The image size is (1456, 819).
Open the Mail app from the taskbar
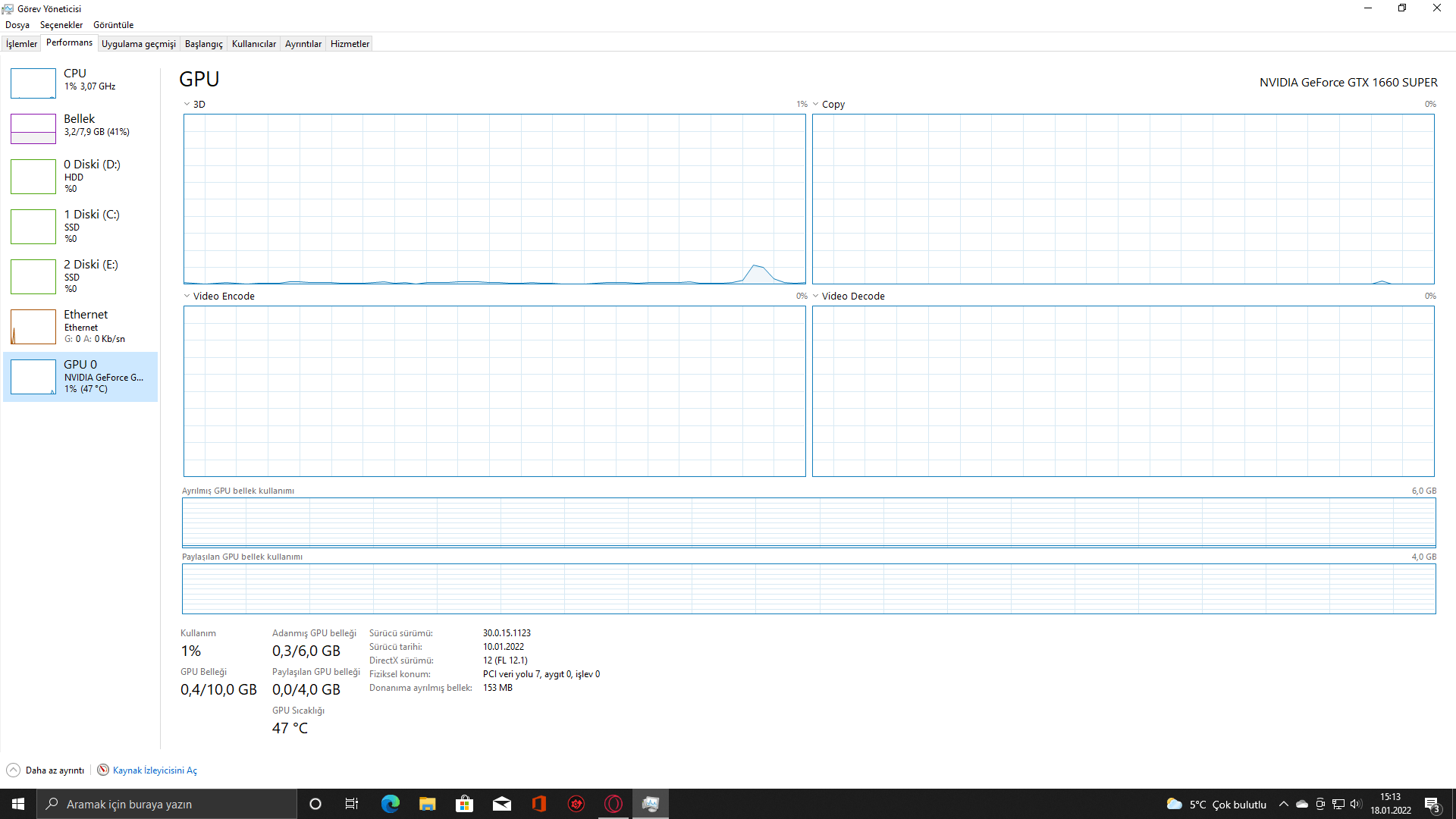pyautogui.click(x=501, y=804)
